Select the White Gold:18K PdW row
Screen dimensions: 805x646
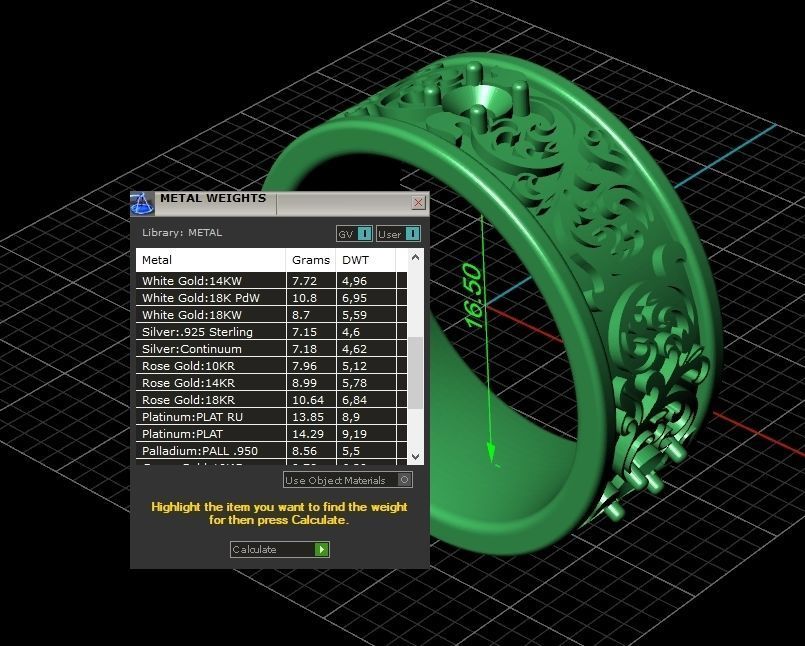271,298
